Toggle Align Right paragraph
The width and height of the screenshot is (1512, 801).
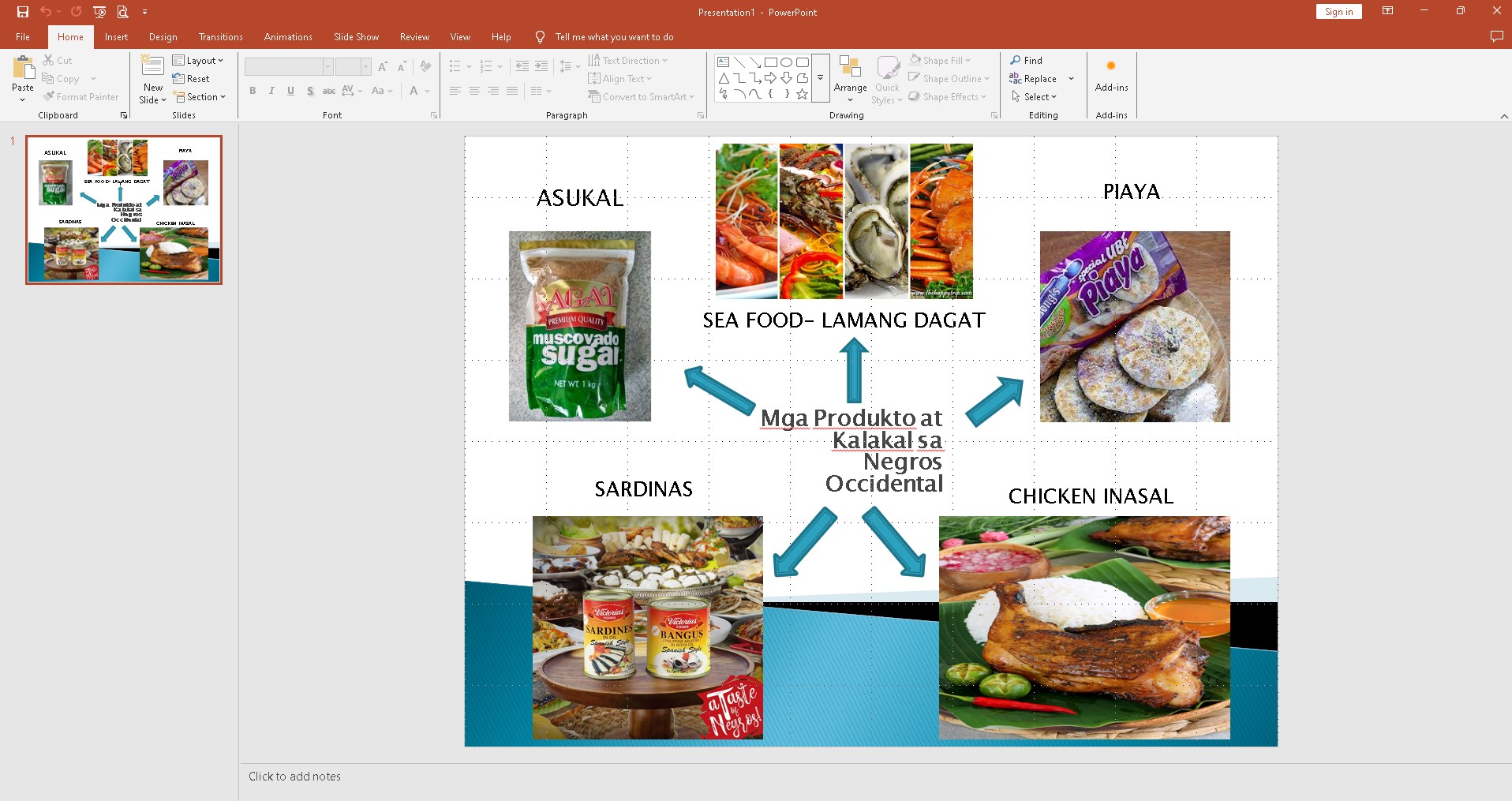[x=492, y=91]
